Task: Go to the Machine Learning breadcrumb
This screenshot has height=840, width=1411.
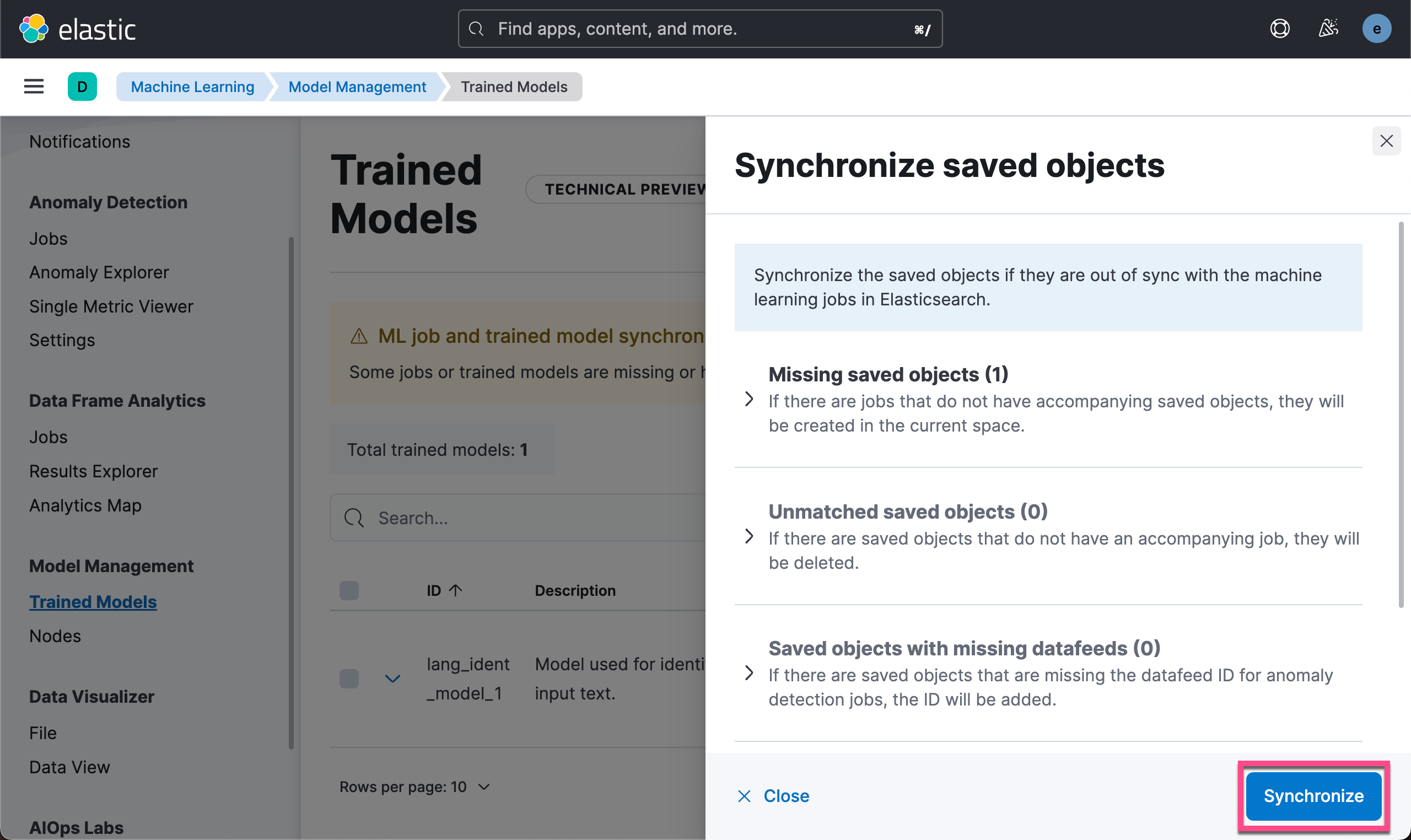Action: click(x=192, y=87)
